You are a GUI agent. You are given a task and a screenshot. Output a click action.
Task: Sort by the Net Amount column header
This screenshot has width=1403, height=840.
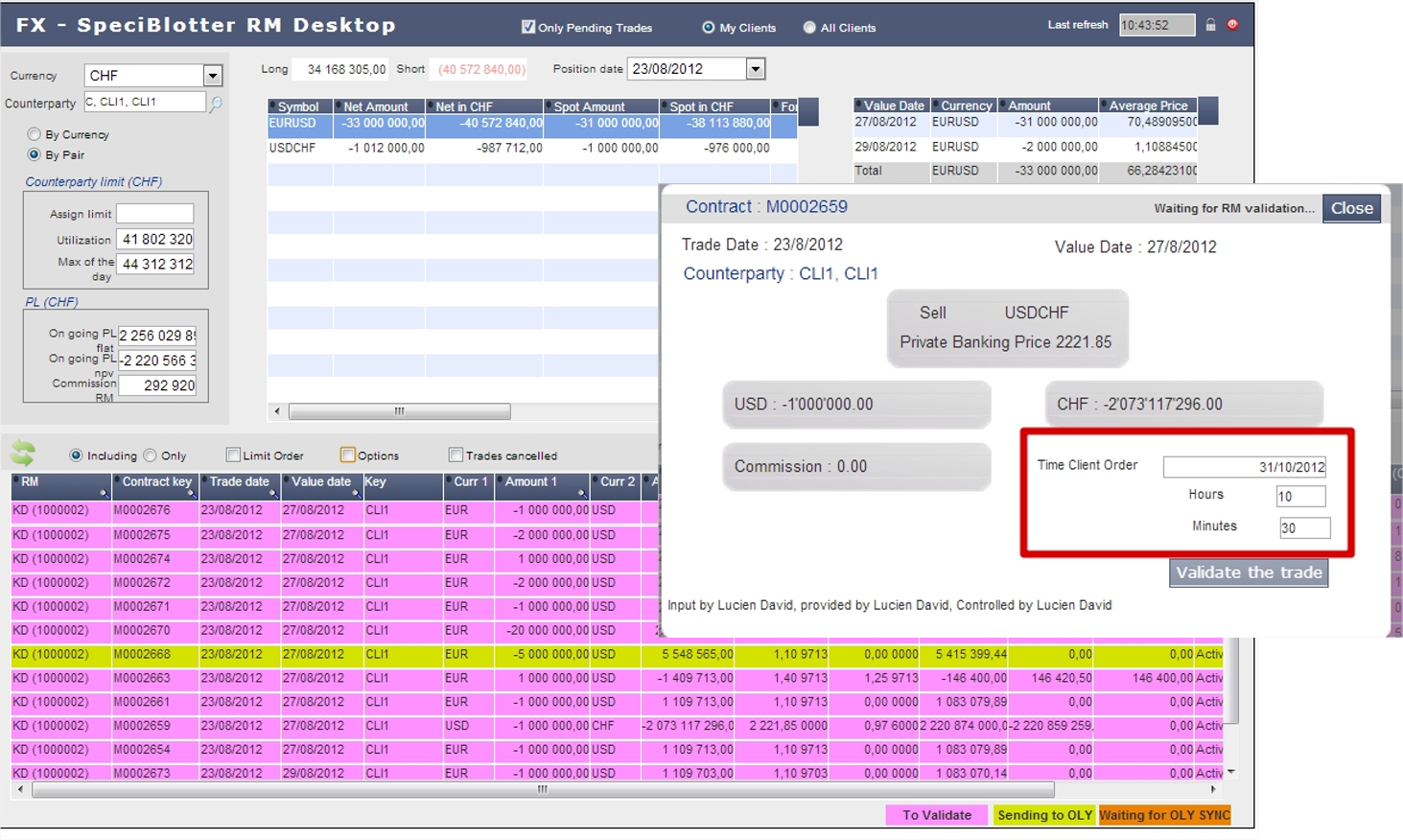point(380,106)
